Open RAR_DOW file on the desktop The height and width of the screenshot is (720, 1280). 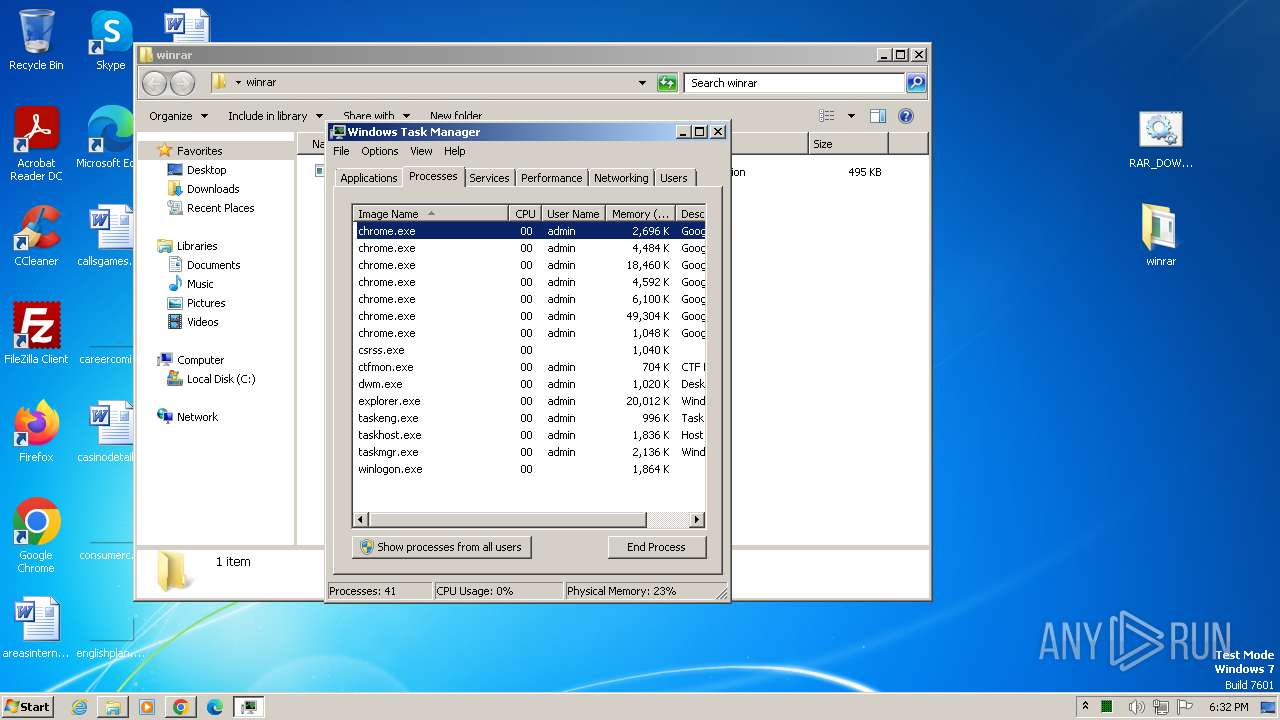(1161, 138)
